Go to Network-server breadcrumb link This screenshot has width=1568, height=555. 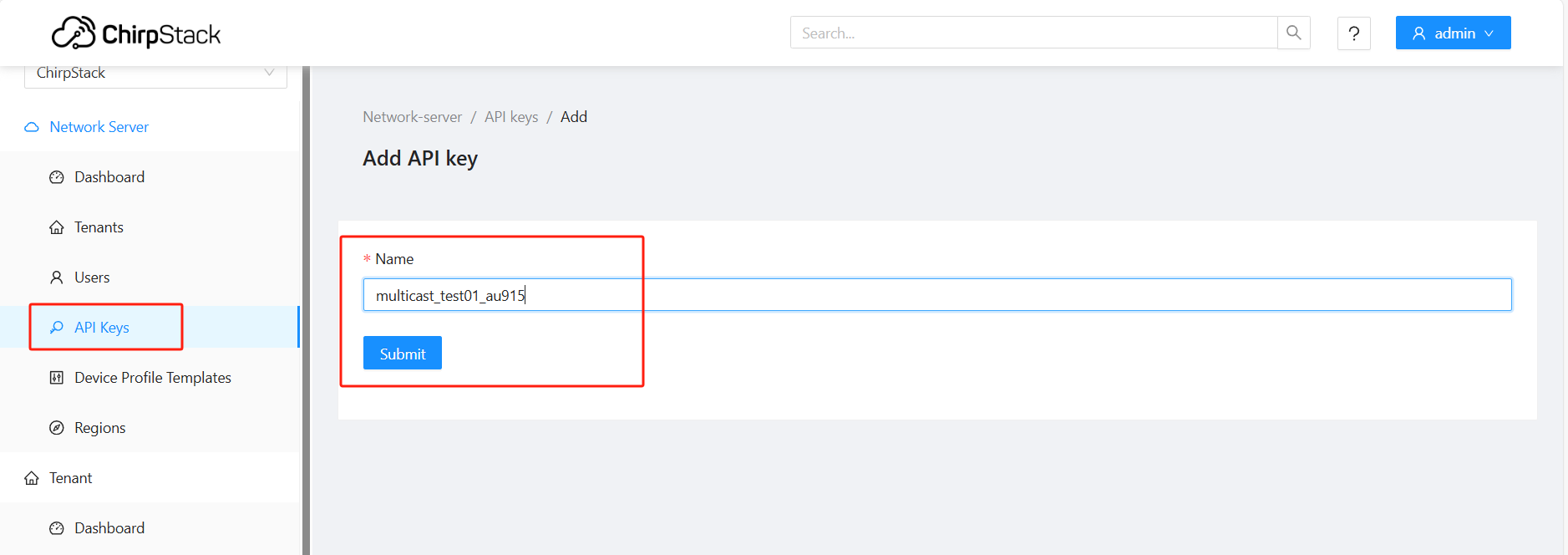click(412, 117)
